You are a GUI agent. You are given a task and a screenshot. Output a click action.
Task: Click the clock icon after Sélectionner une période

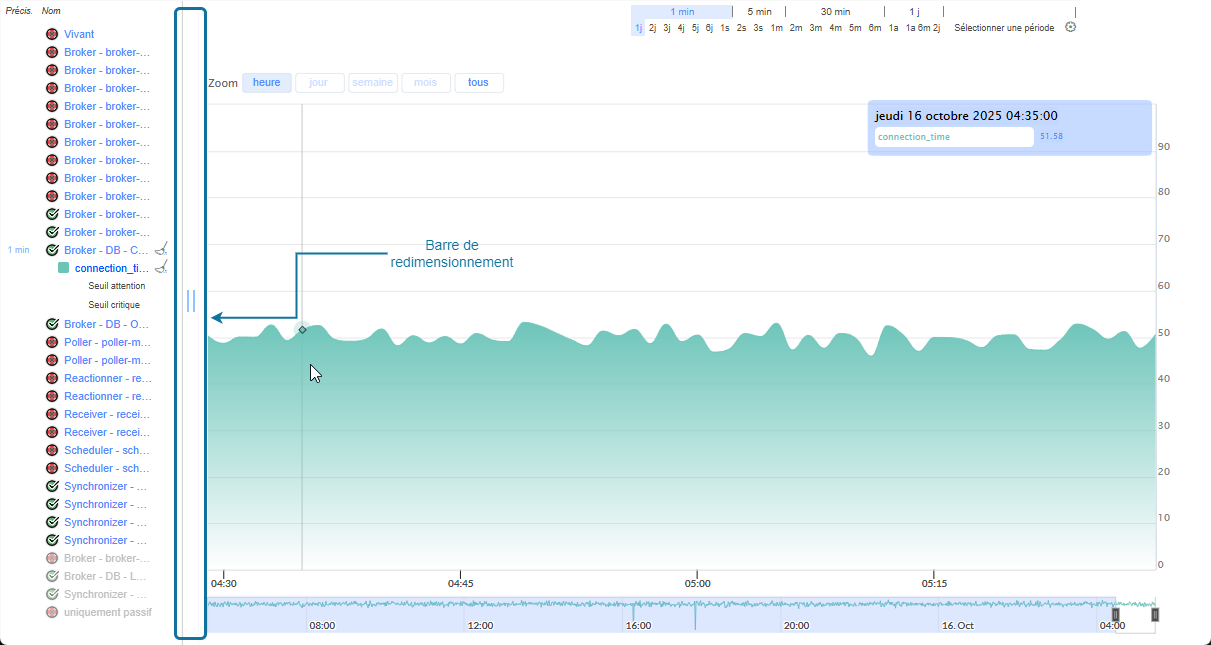[x=1070, y=27]
